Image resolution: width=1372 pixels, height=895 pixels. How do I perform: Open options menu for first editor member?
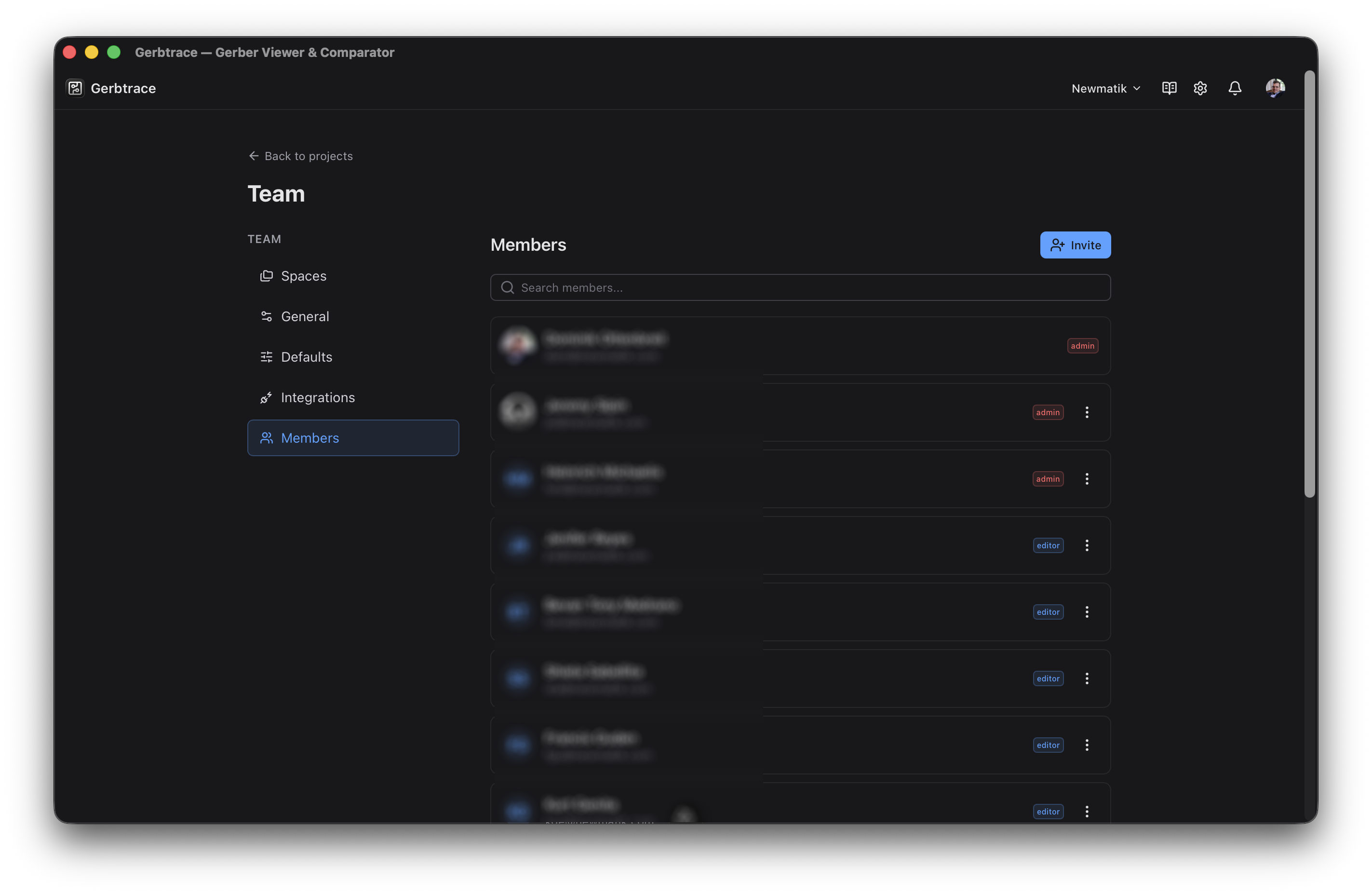(x=1087, y=545)
